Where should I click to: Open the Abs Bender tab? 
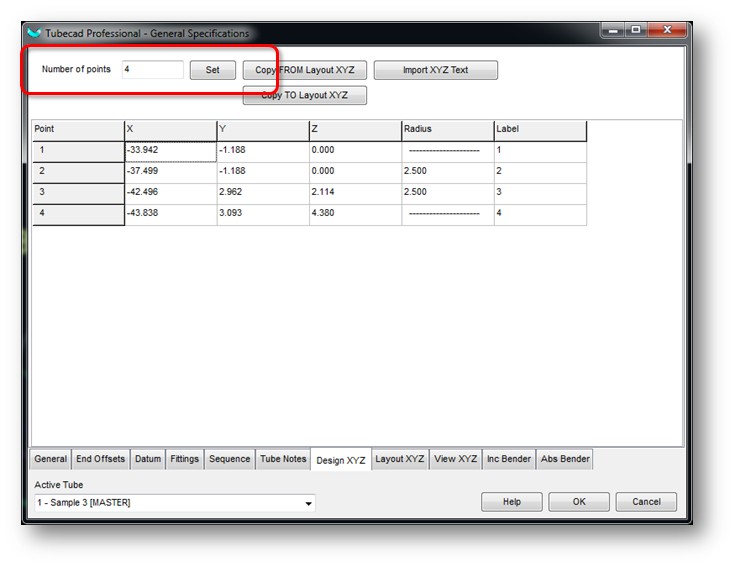(565, 459)
